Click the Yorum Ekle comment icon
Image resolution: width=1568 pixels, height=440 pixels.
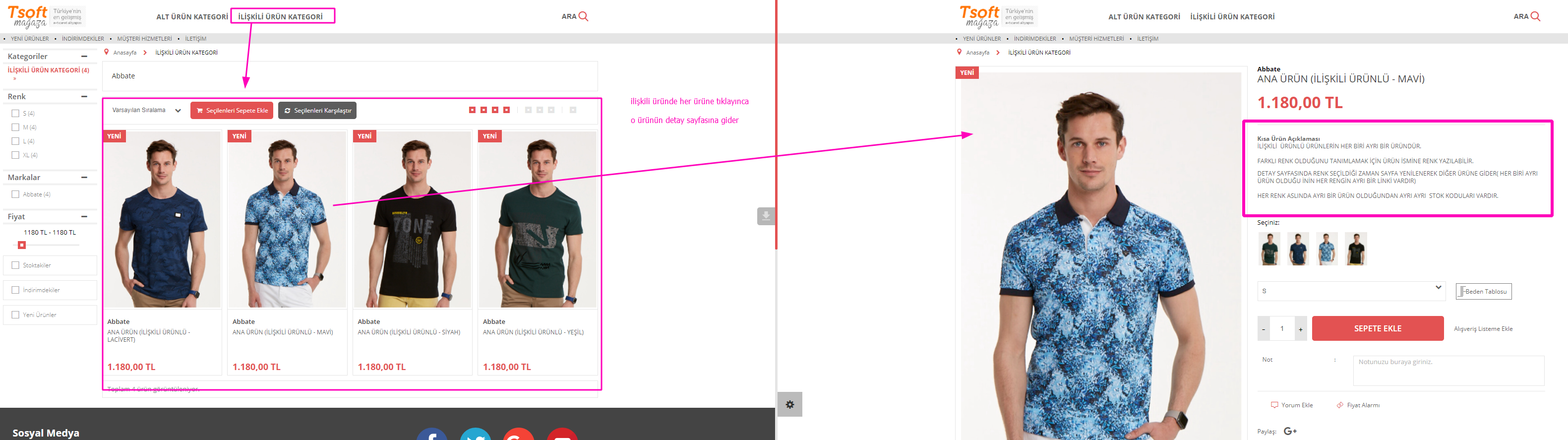point(1274,405)
